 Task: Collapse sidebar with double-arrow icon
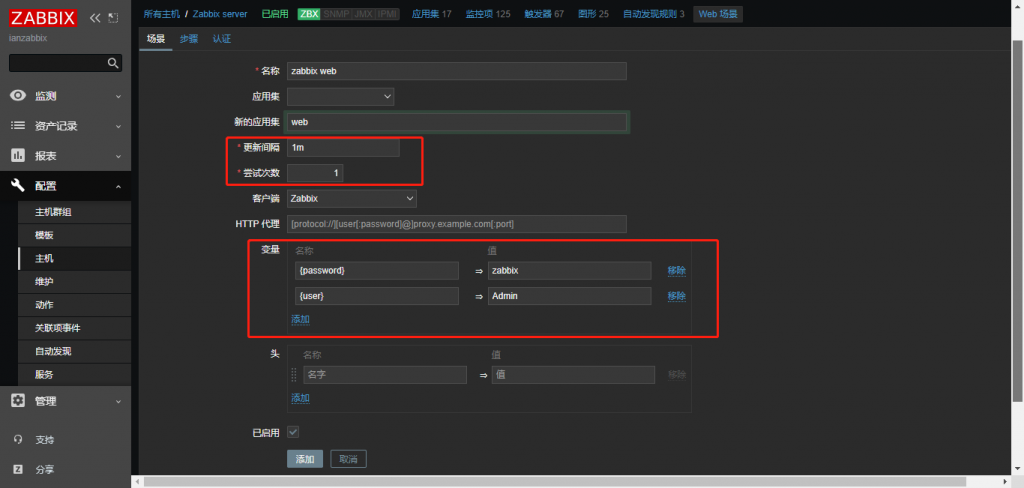coord(95,18)
